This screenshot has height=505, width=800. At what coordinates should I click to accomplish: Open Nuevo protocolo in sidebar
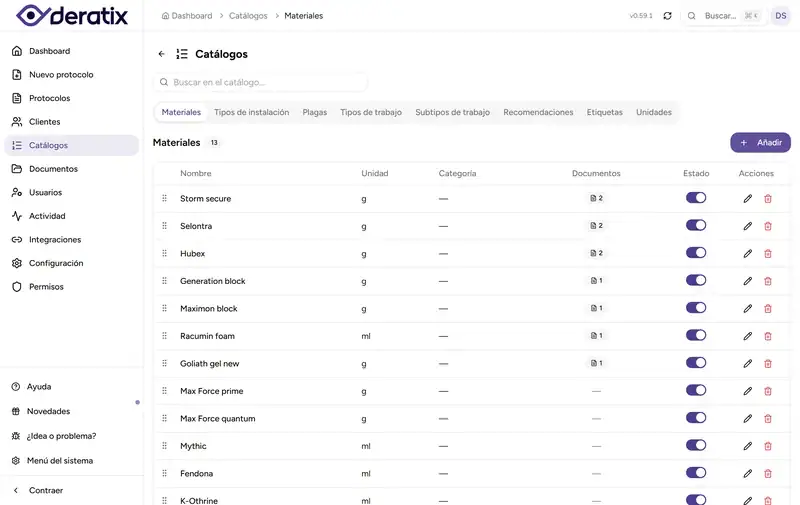click(x=71, y=74)
